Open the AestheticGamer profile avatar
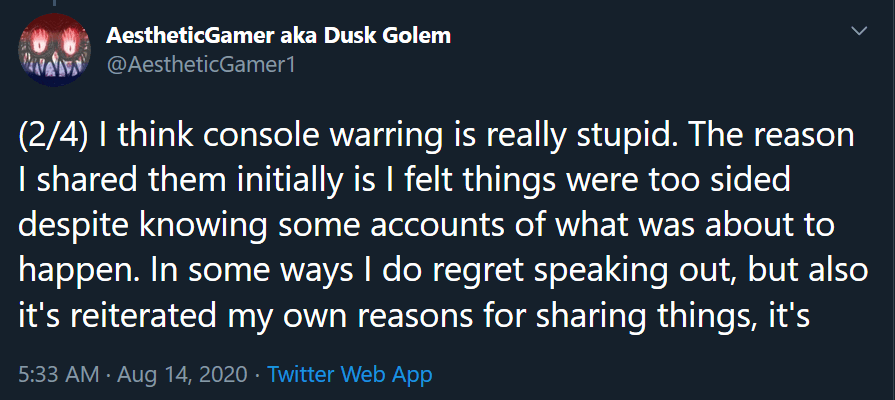The height and width of the screenshot is (400, 895). (x=55, y=50)
